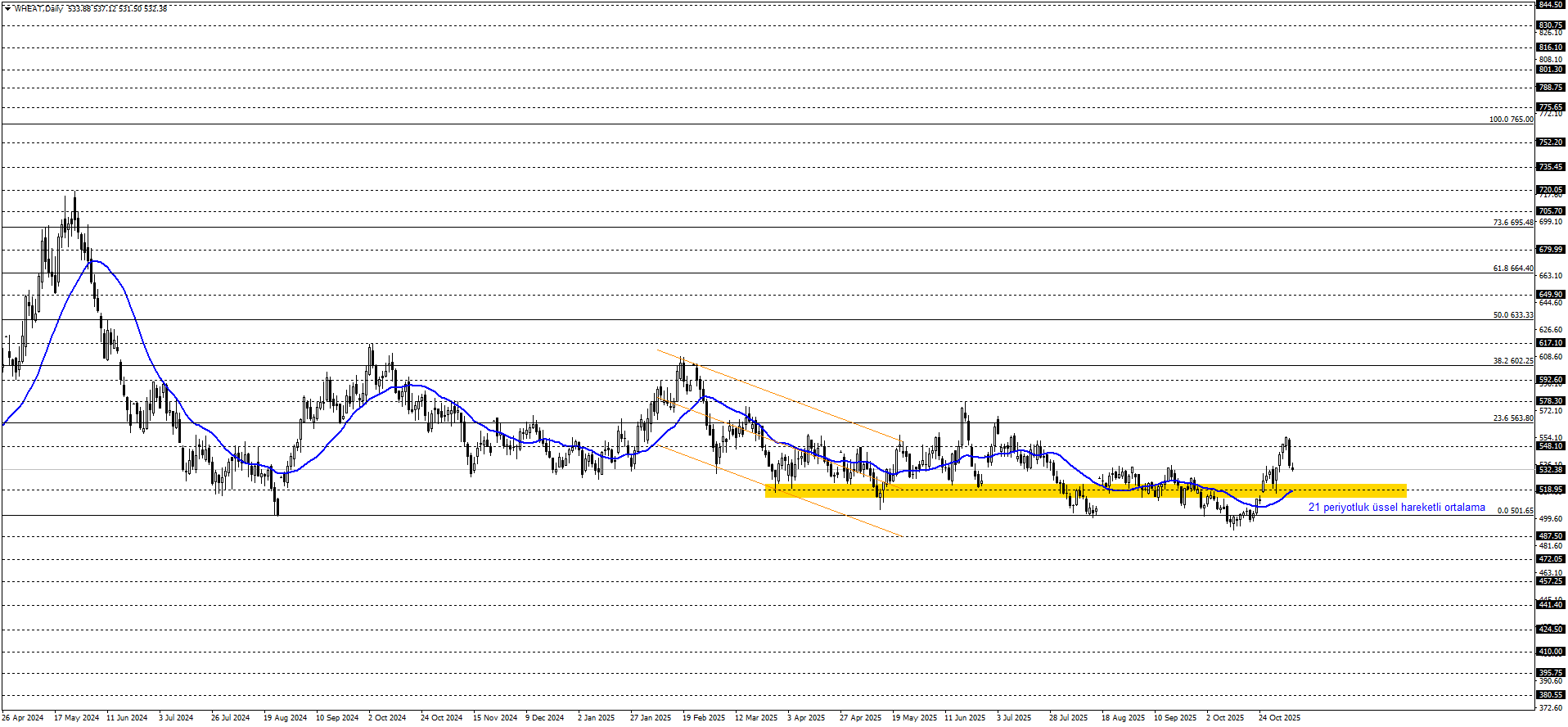1568x727 pixels.
Task: Click the 24 Oct 2025 date label
Action: [x=1279, y=718]
